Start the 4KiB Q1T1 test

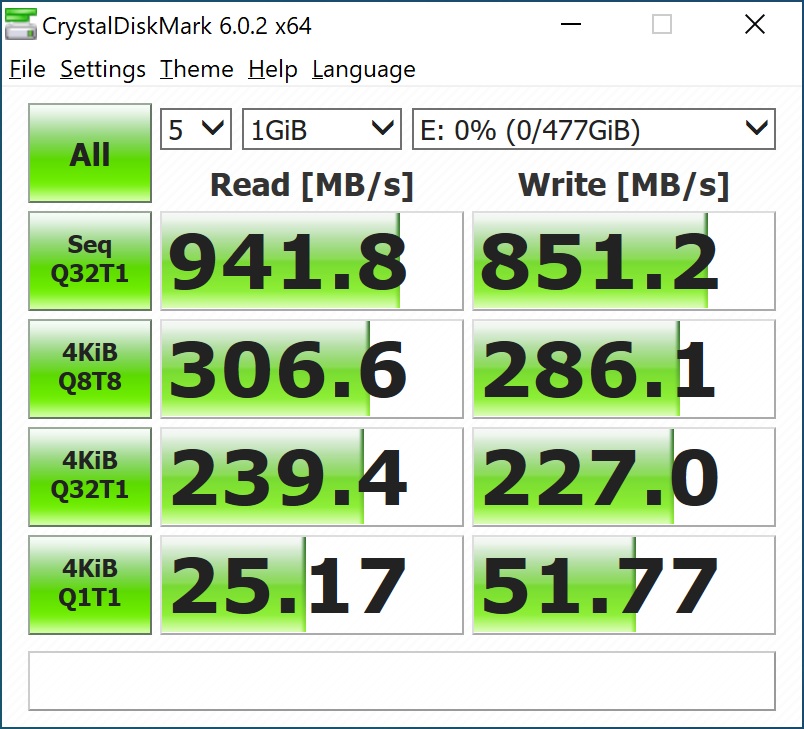pyautogui.click(x=90, y=585)
